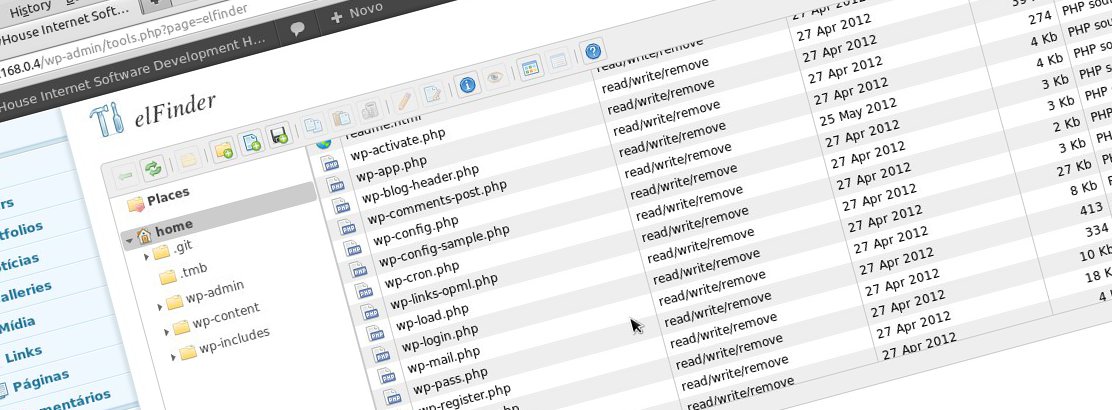Click the Edit file icon
The image size is (1112, 410).
(432, 94)
